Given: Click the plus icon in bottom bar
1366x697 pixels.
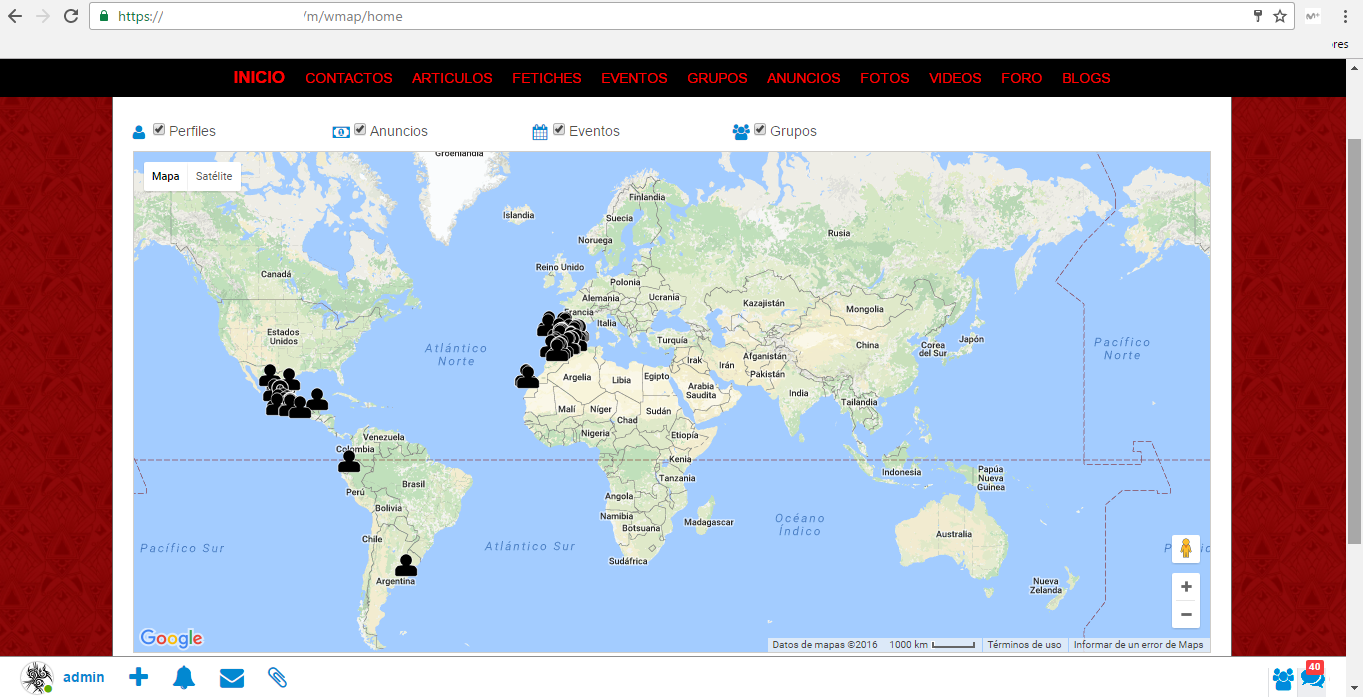Looking at the screenshot, I should [139, 677].
